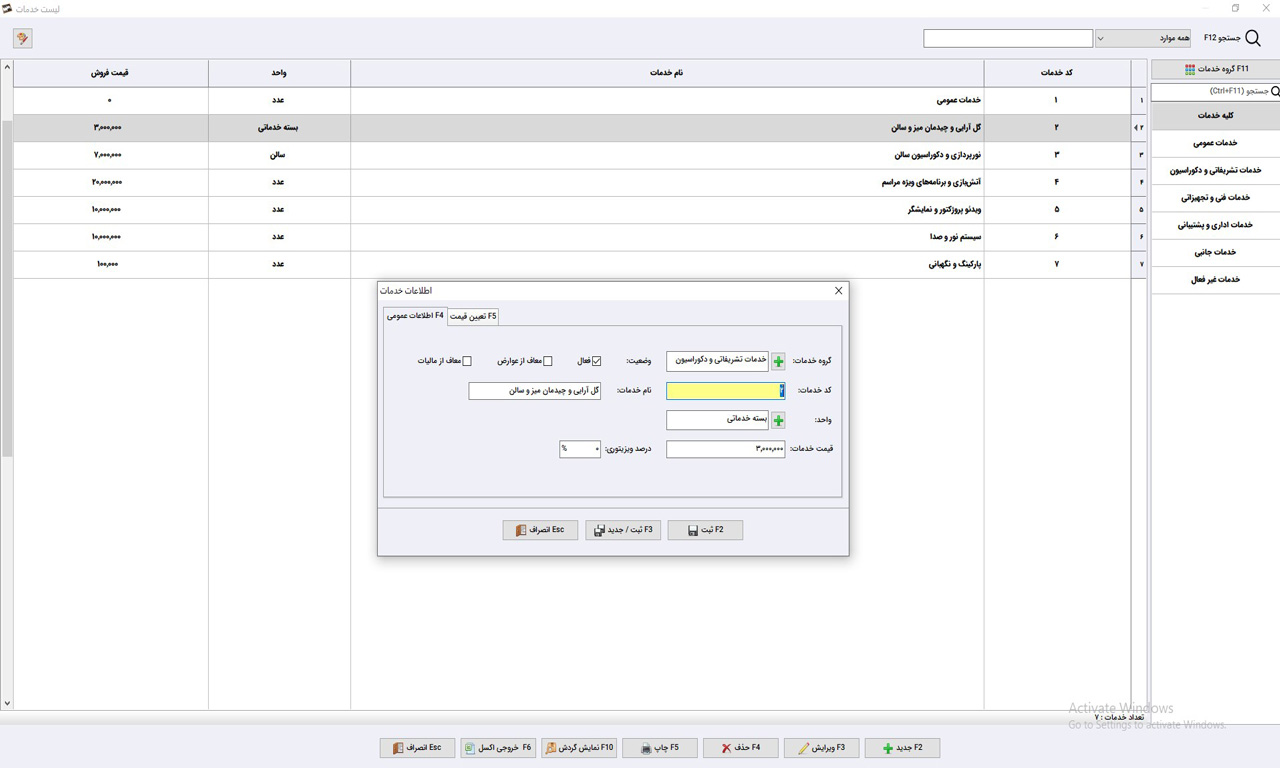This screenshot has height=768, width=1280.
Task: Click the کد خدمات field in the dialog
Action: click(726, 391)
